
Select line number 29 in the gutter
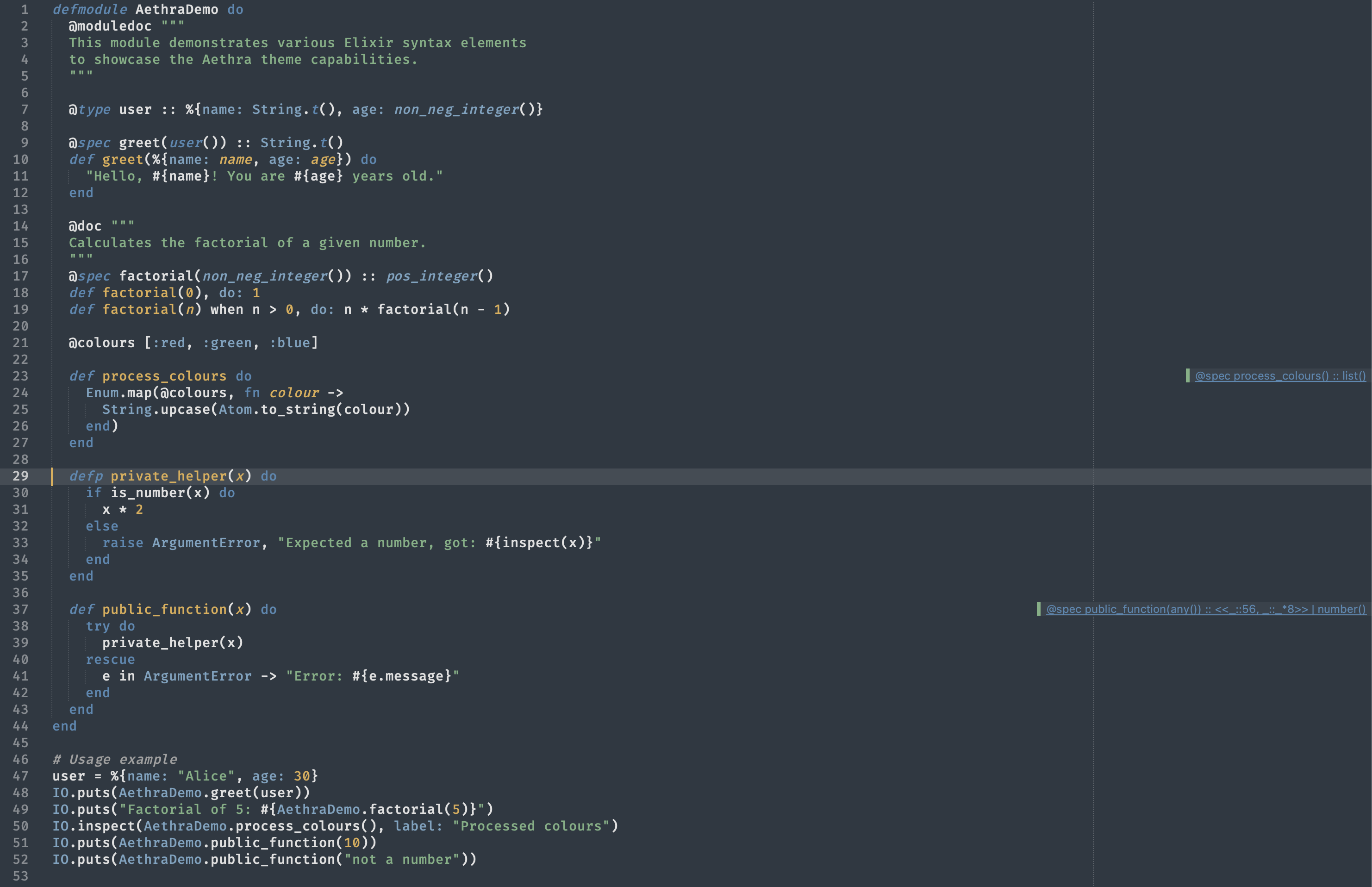(x=20, y=476)
